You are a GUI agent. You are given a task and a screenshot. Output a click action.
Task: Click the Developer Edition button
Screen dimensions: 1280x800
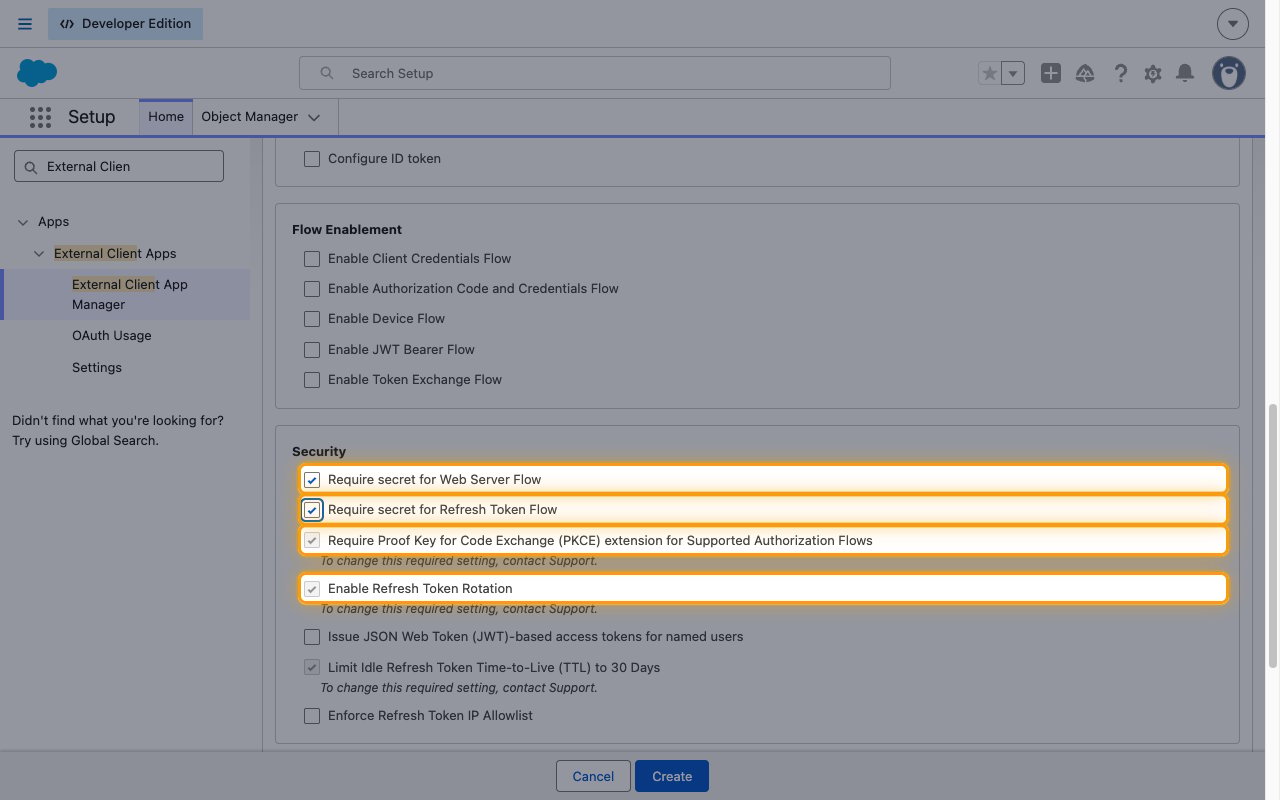pyautogui.click(x=125, y=24)
